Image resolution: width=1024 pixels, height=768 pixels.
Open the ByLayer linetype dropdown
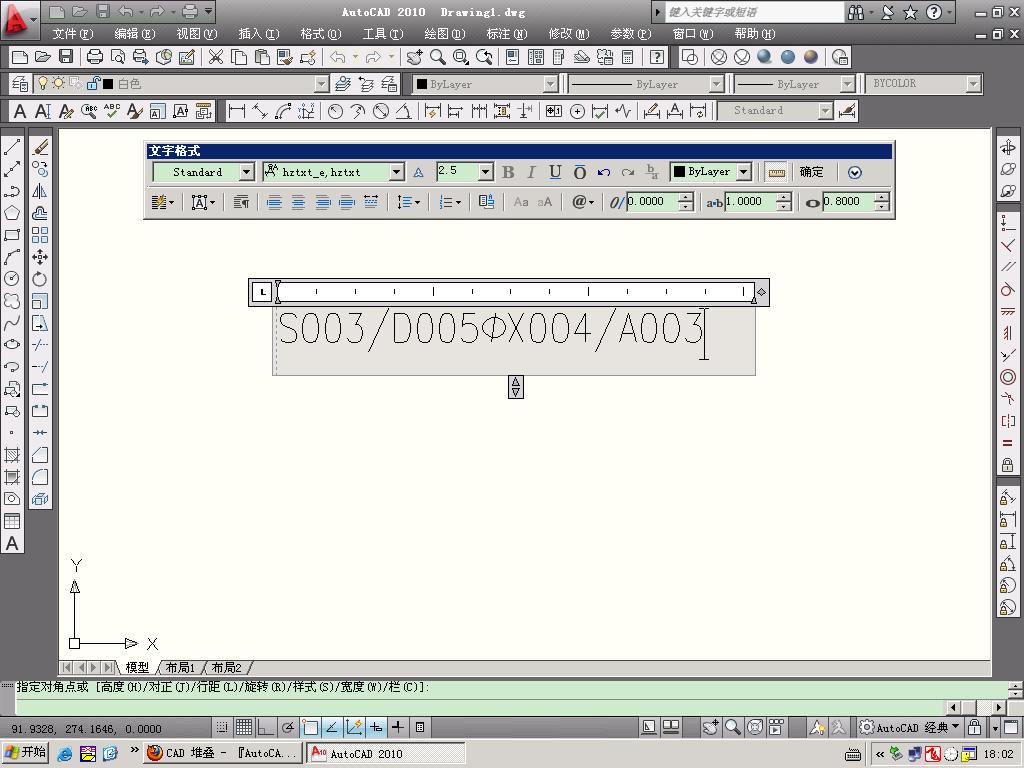tap(716, 84)
